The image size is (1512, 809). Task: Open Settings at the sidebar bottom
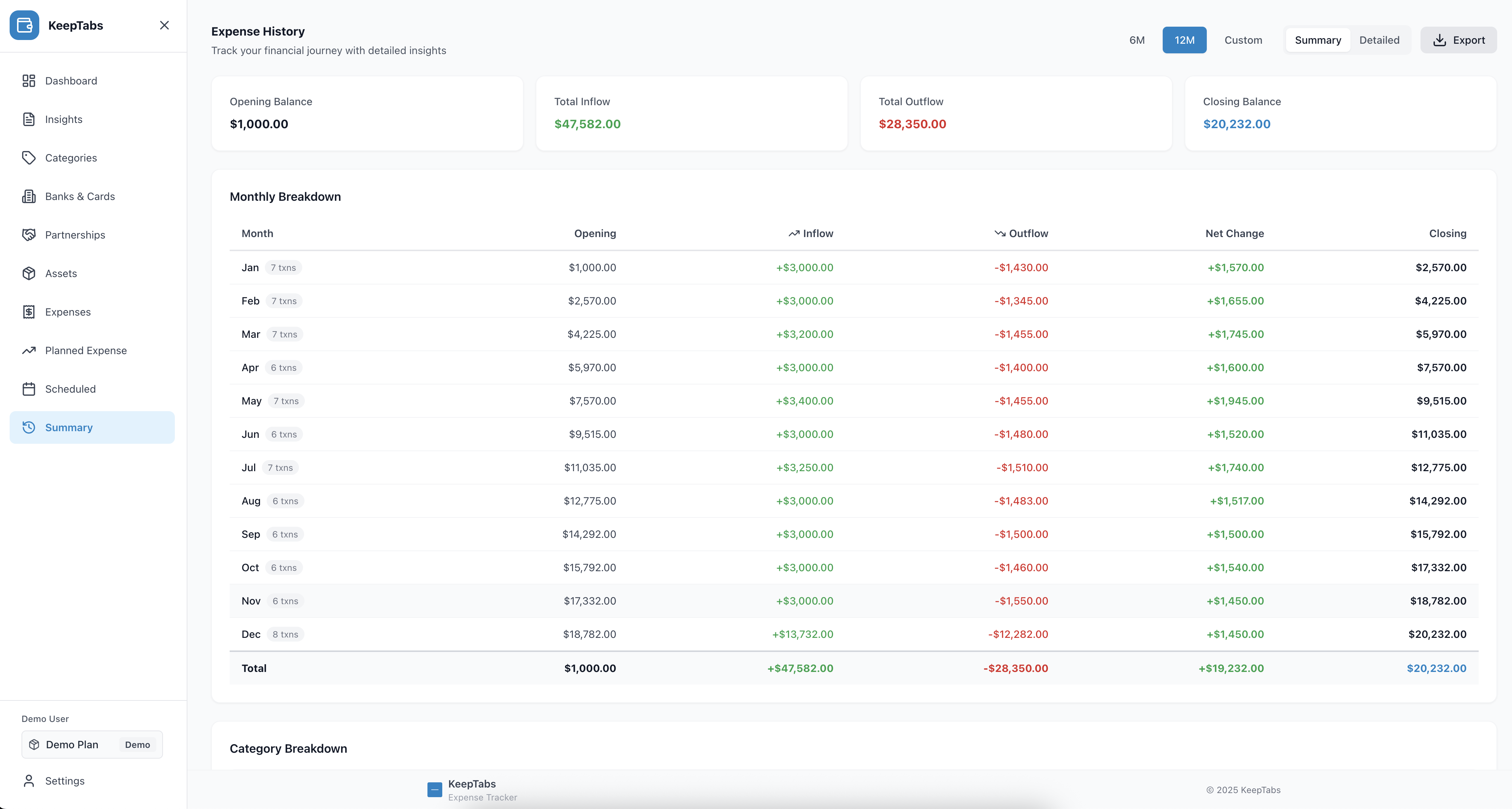(64, 781)
